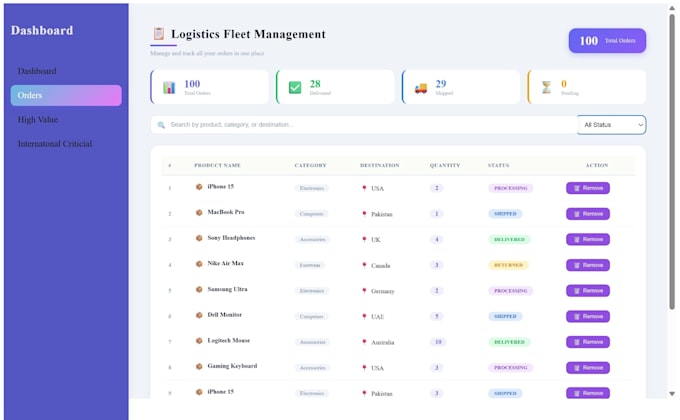This screenshot has height=420, width=680.
Task: Click DELIVERED status on Sony Headphones row
Action: point(509,240)
